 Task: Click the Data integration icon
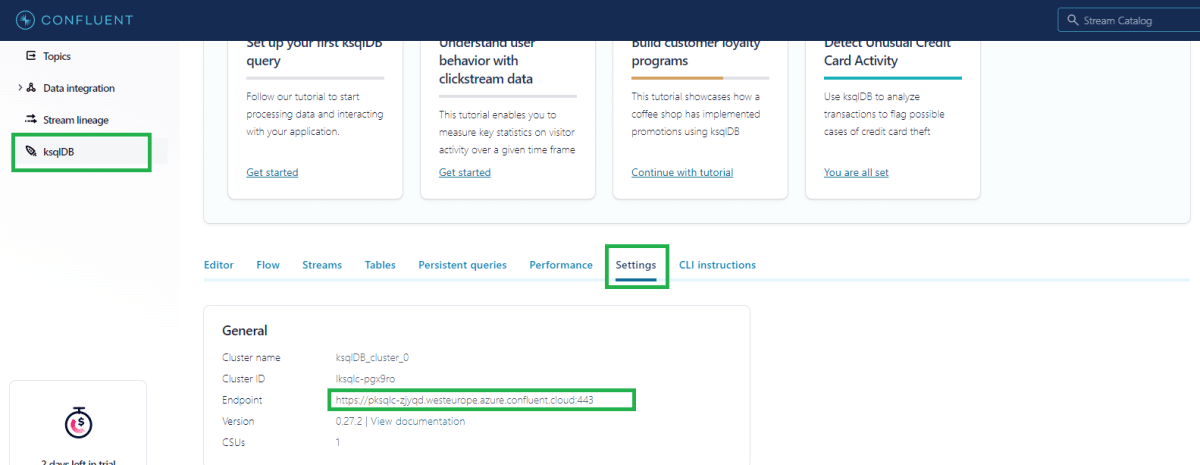pyautogui.click(x=32, y=88)
